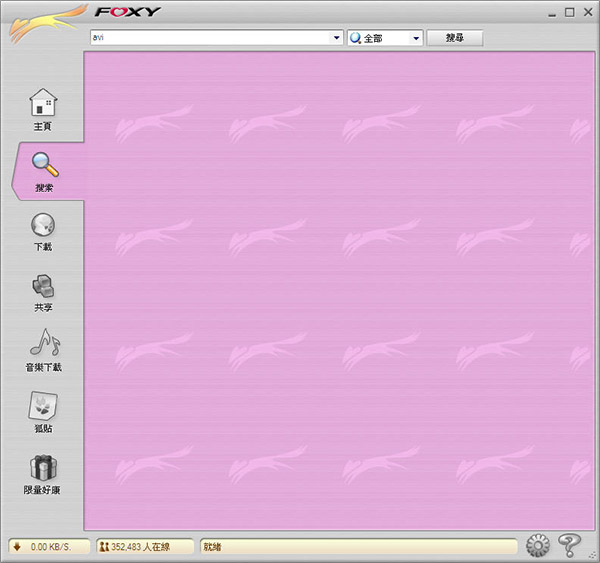Expand the search history dropdown arrow
Image resolution: width=600 pixels, height=563 pixels.
(337, 38)
